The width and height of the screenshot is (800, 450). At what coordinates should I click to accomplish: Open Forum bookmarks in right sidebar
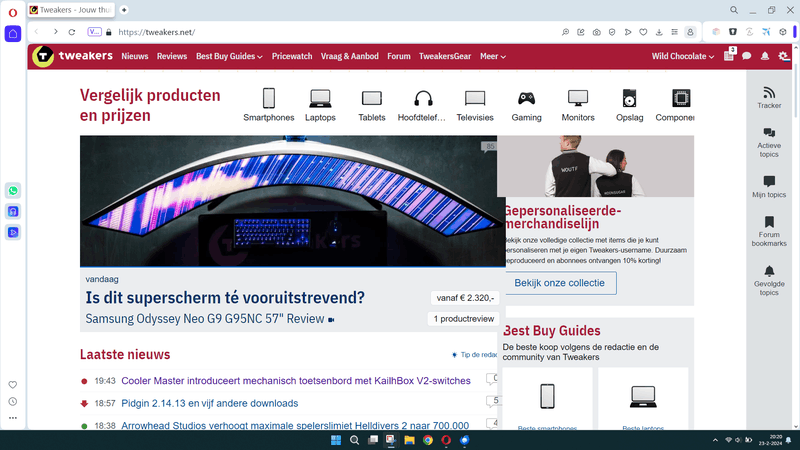pos(769,231)
